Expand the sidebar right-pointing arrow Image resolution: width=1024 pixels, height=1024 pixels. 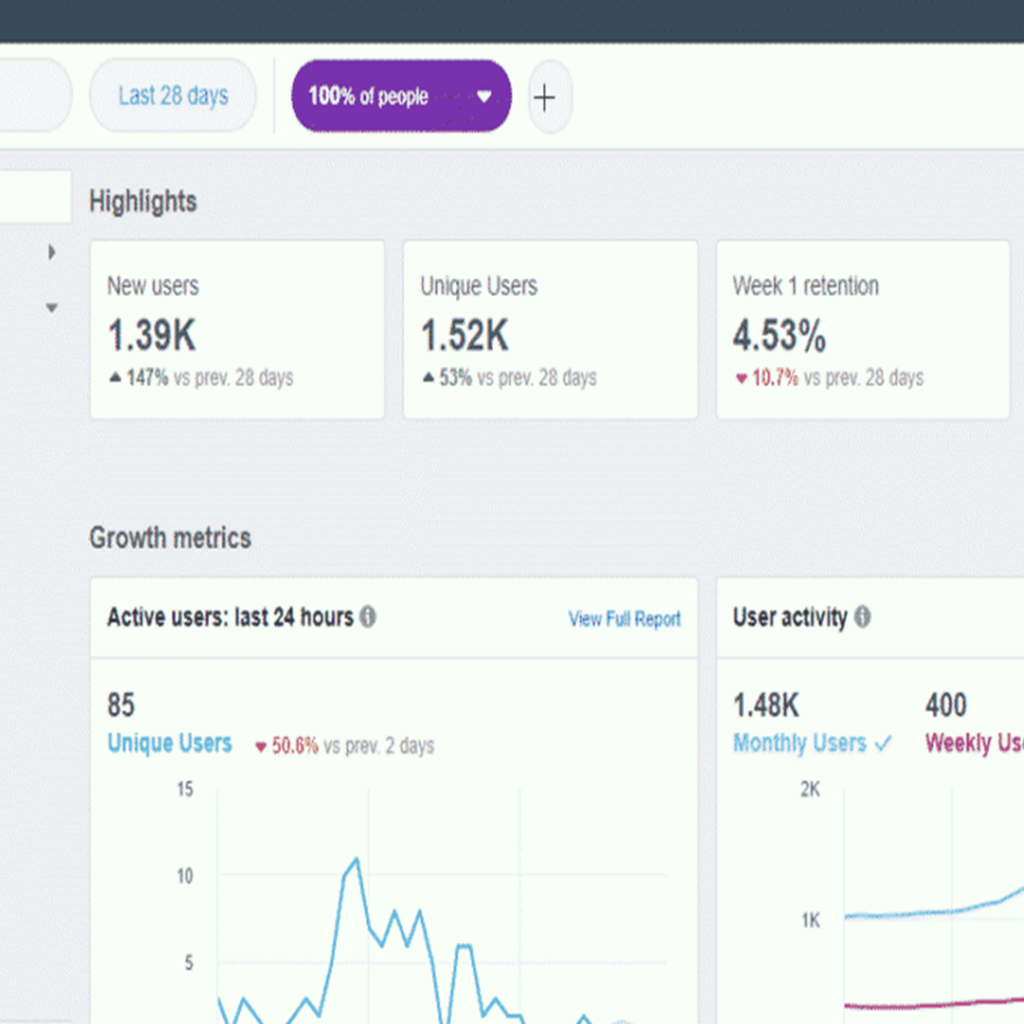pyautogui.click(x=52, y=252)
